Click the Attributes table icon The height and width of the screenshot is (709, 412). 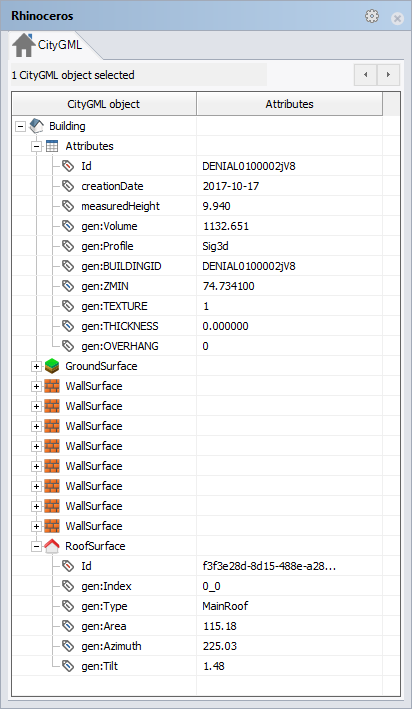click(x=52, y=146)
